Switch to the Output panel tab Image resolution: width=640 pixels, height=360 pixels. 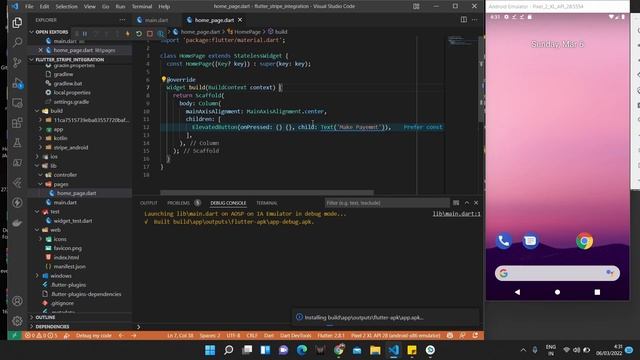pyautogui.click(x=149, y=203)
